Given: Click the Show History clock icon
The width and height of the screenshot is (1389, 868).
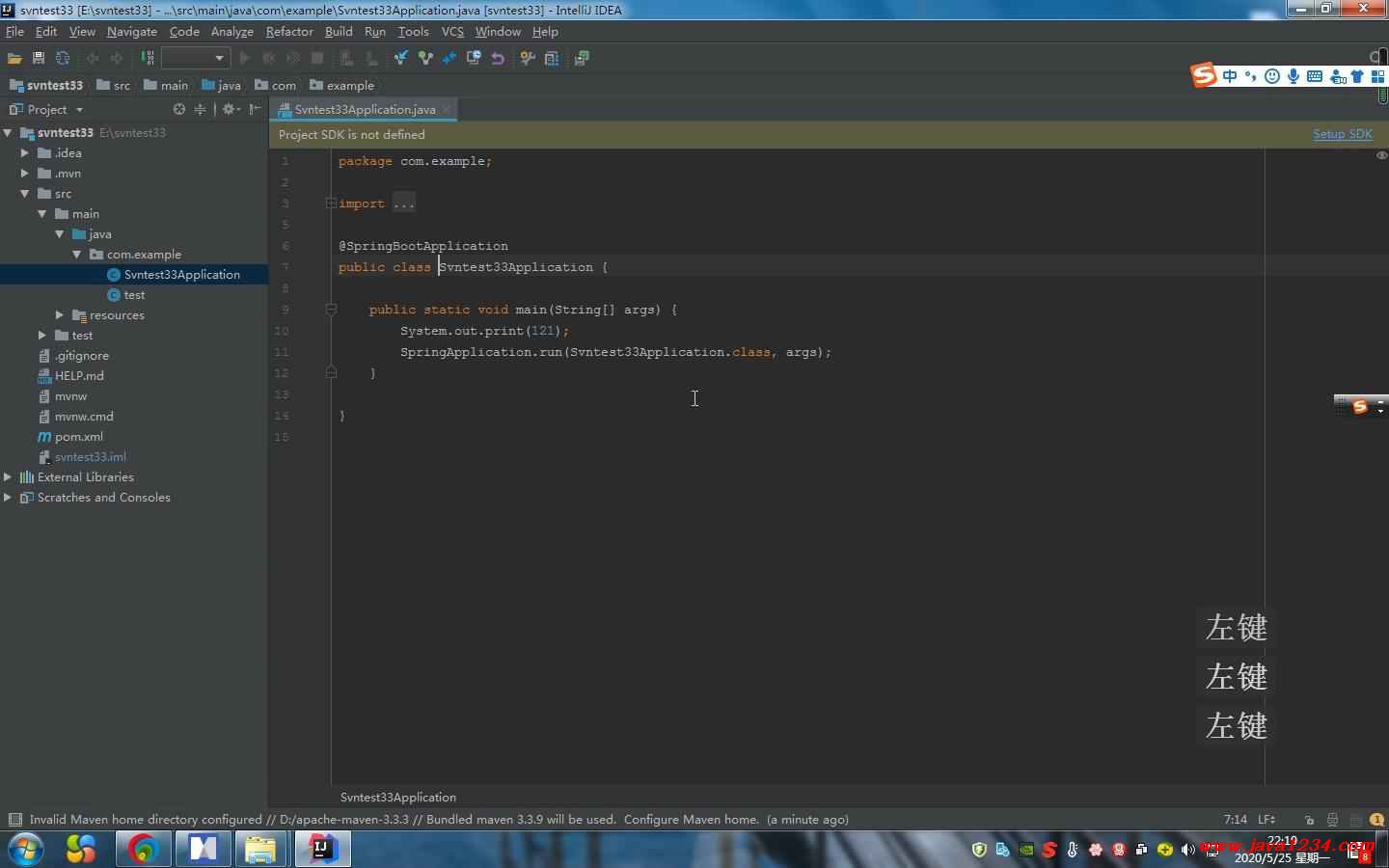Looking at the screenshot, I should [x=474, y=58].
